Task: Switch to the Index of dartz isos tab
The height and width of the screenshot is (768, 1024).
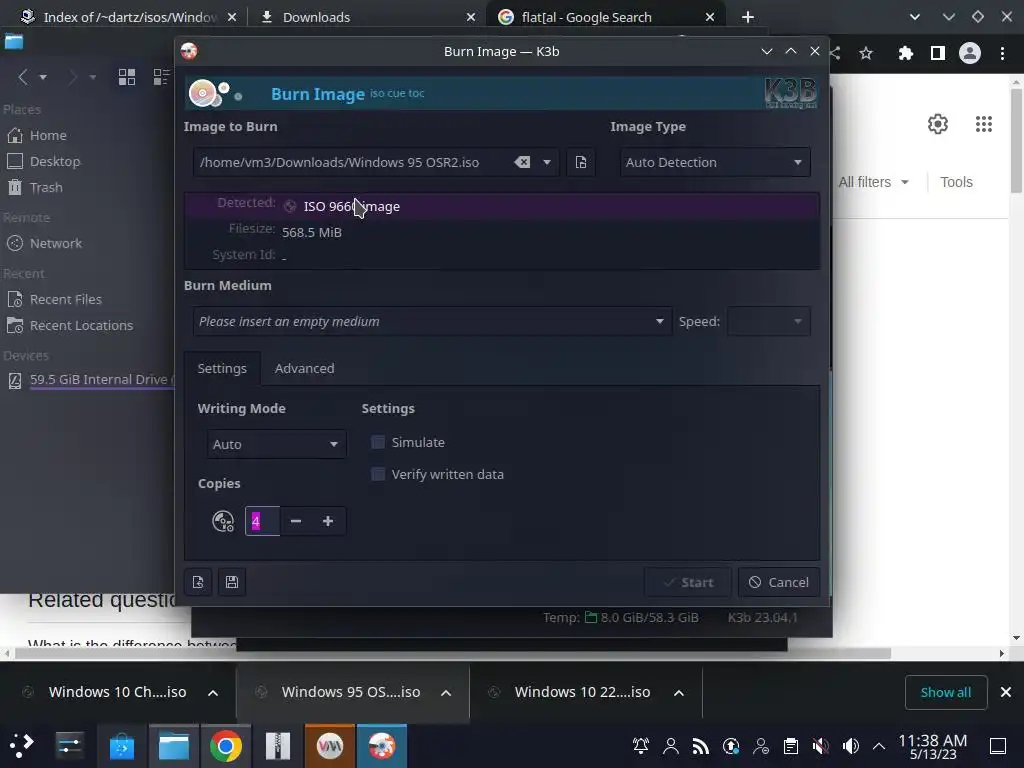Action: [129, 17]
